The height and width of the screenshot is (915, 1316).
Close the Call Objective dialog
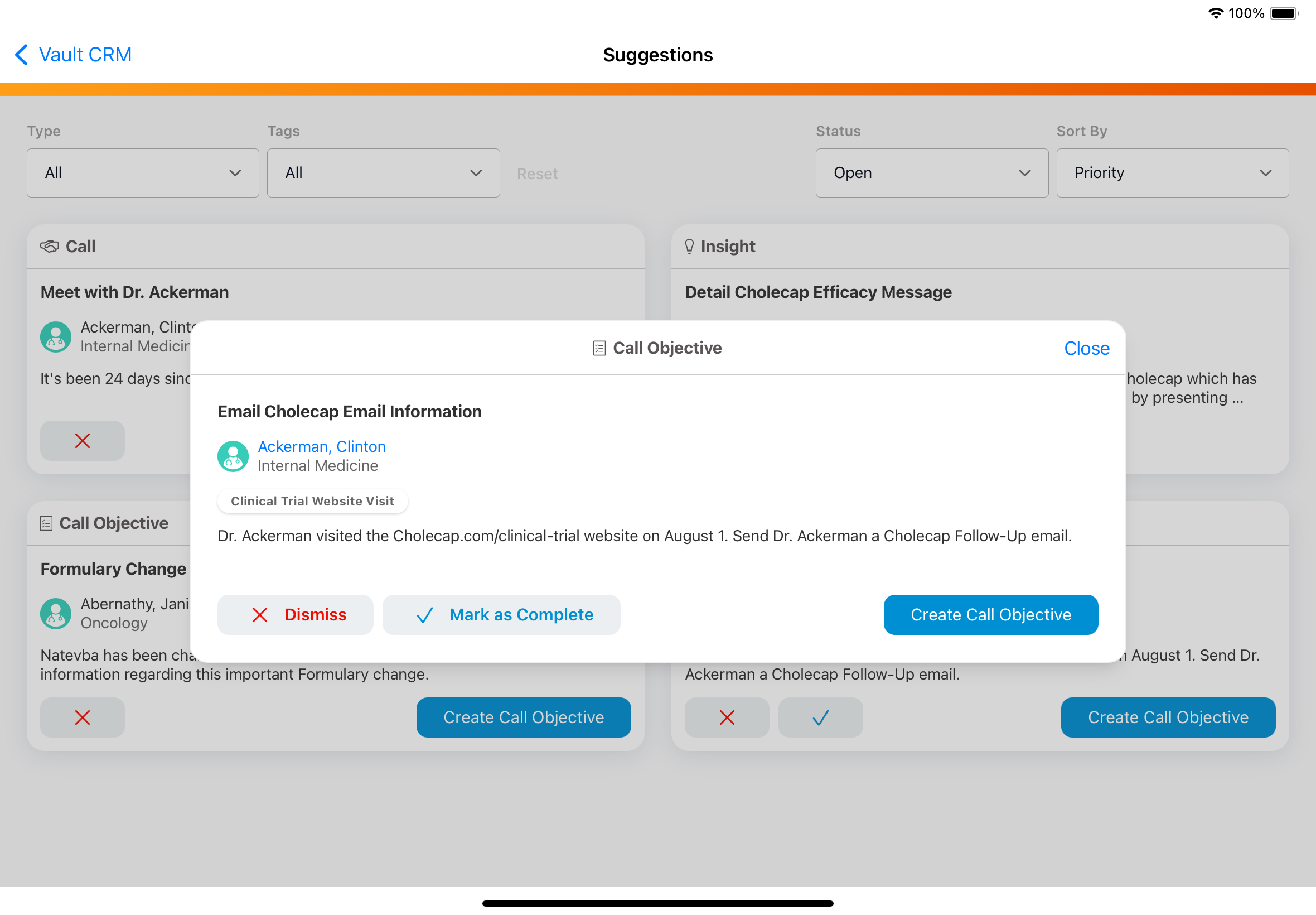pyautogui.click(x=1086, y=349)
